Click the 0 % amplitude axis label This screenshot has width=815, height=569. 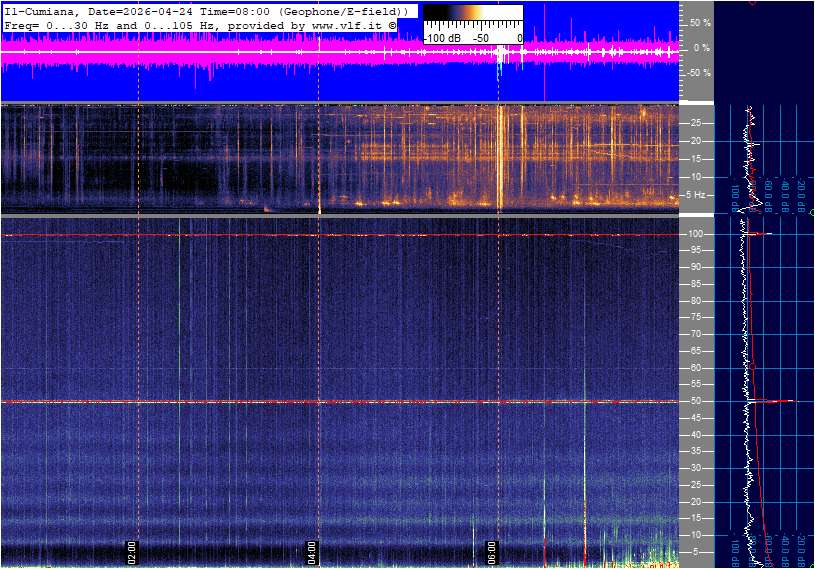pos(703,48)
